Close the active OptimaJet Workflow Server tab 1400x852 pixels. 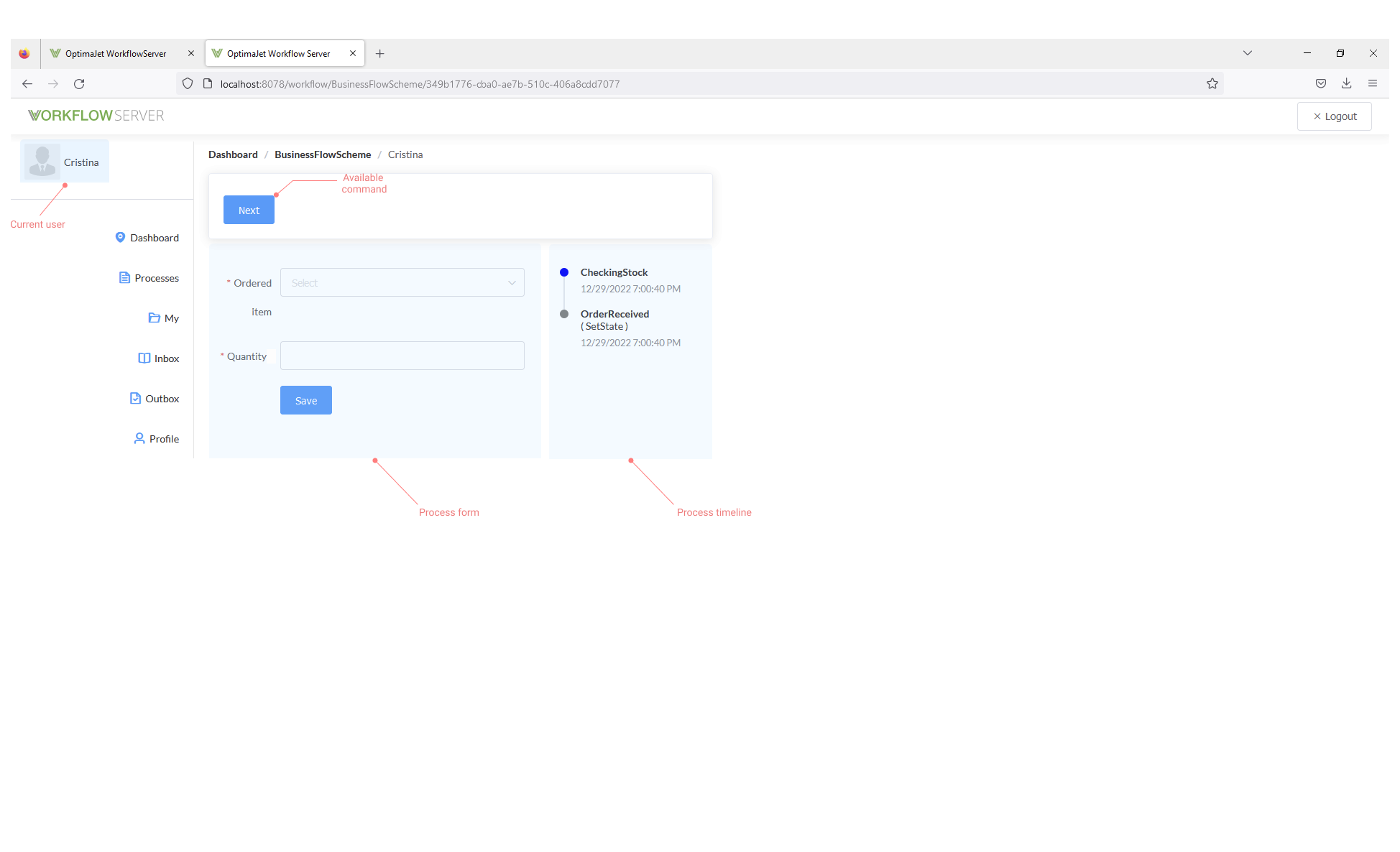click(x=353, y=53)
